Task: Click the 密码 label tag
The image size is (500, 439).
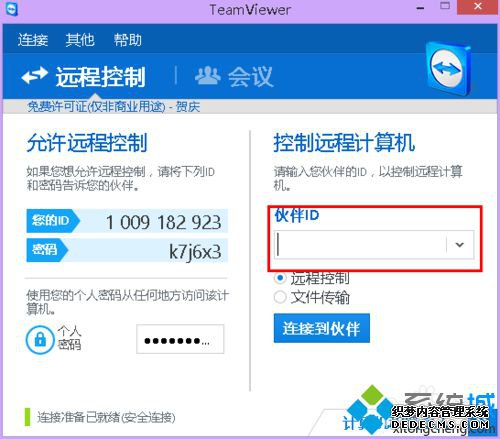Action: point(47,250)
